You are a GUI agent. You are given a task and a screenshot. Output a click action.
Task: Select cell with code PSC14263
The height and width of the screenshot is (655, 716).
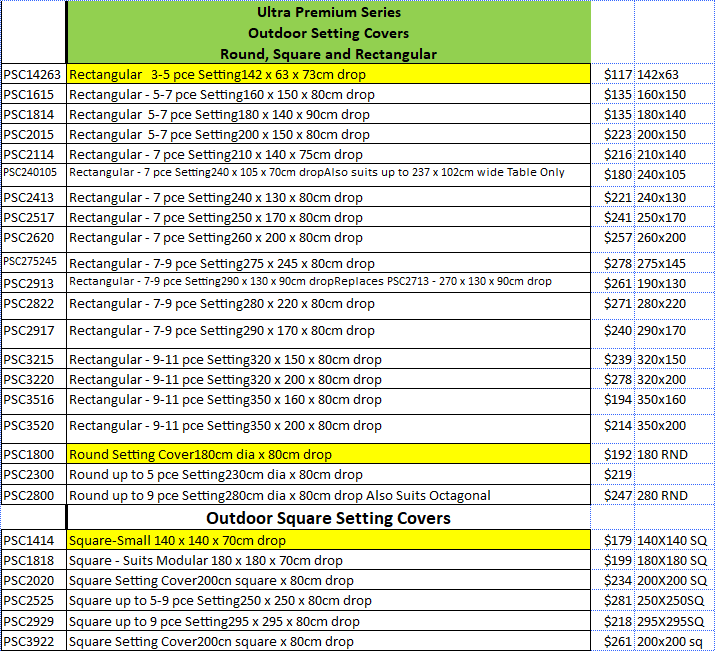click(34, 74)
